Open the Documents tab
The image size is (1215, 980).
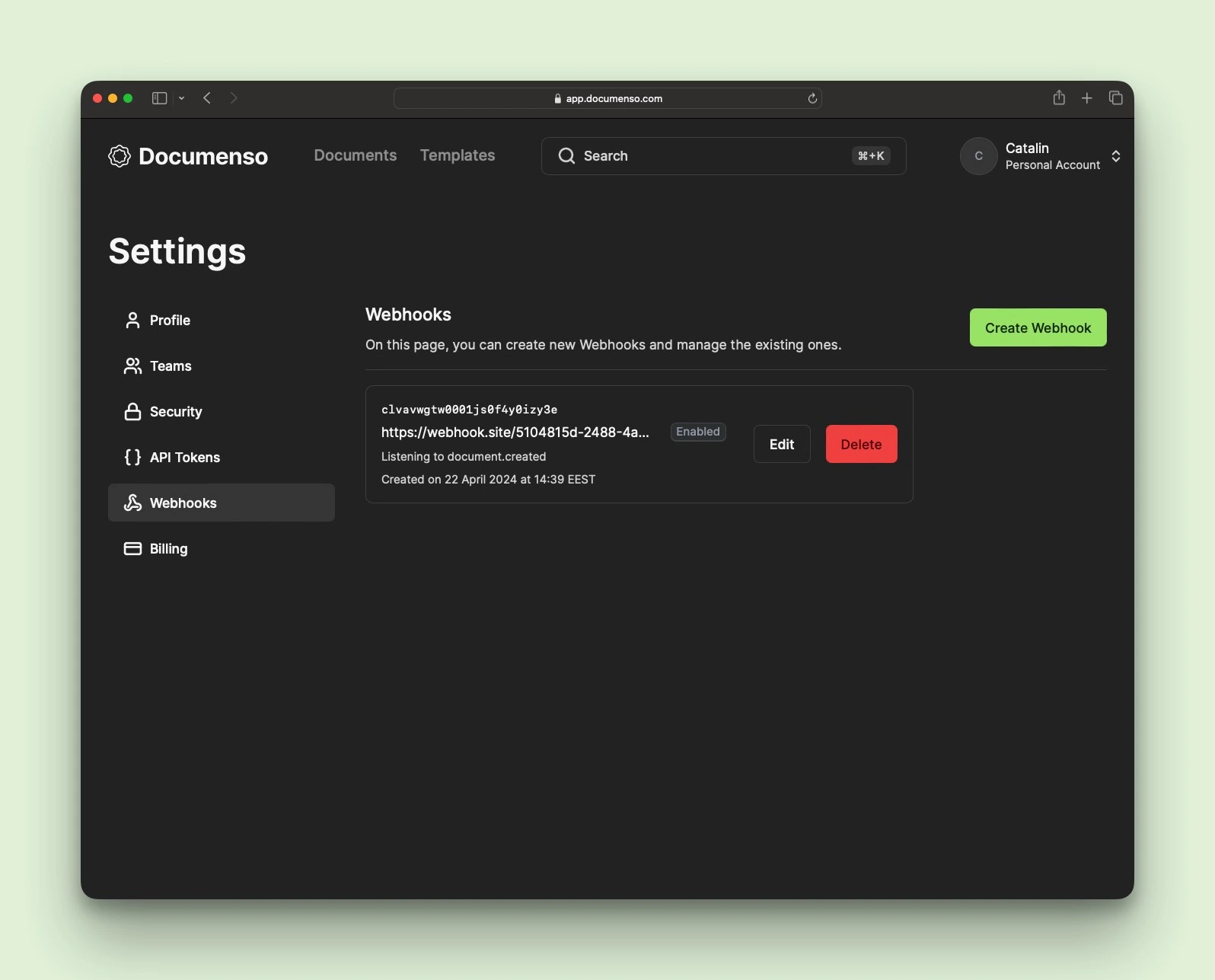click(x=355, y=155)
